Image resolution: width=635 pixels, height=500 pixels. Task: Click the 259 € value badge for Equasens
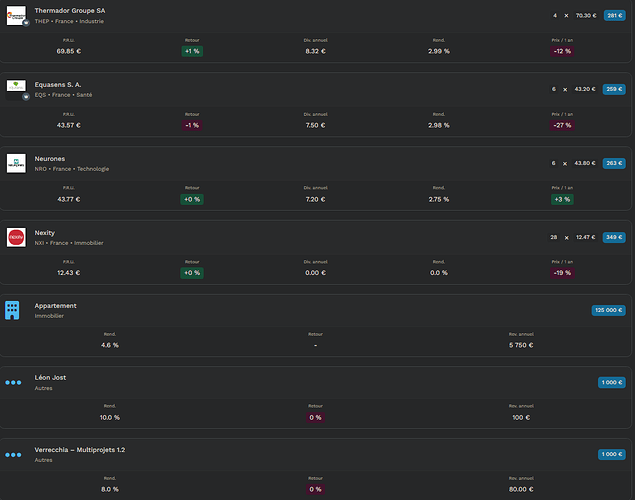pyautogui.click(x=614, y=89)
